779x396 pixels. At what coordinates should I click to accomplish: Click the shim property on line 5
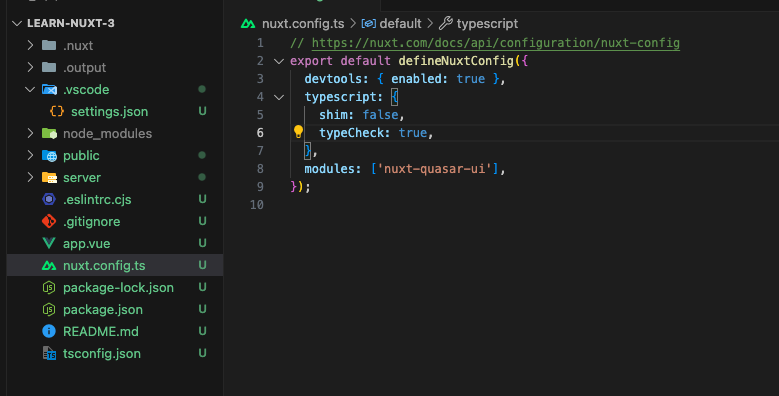point(333,115)
